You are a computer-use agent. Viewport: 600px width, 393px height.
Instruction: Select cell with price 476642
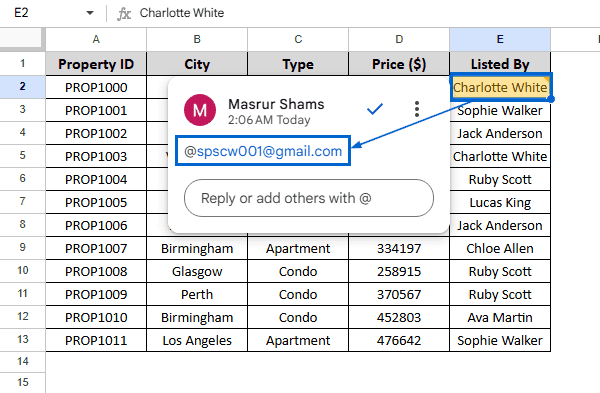(x=399, y=340)
